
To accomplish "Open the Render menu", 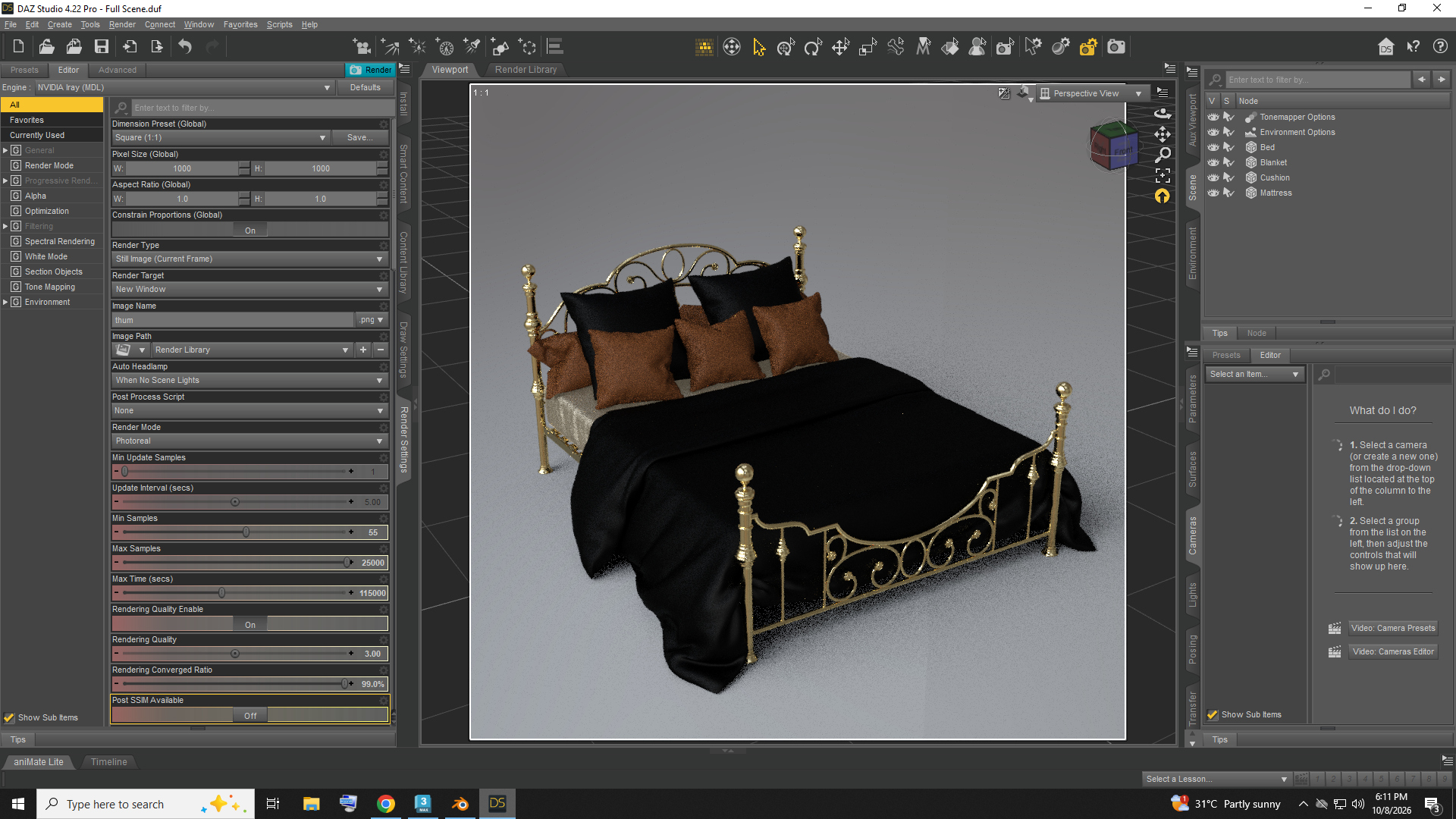I will click(122, 24).
